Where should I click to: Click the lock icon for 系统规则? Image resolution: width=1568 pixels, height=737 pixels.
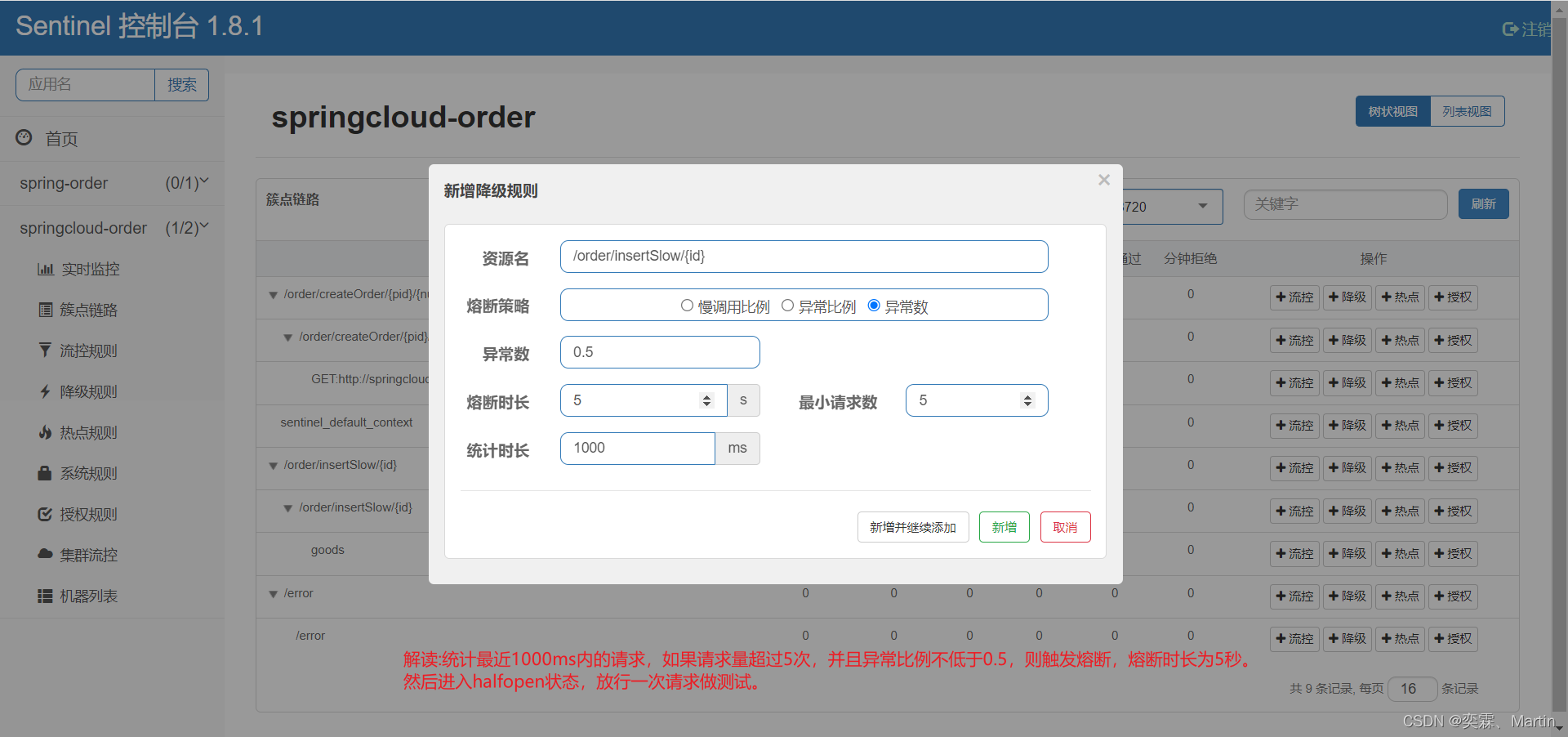[x=46, y=473]
